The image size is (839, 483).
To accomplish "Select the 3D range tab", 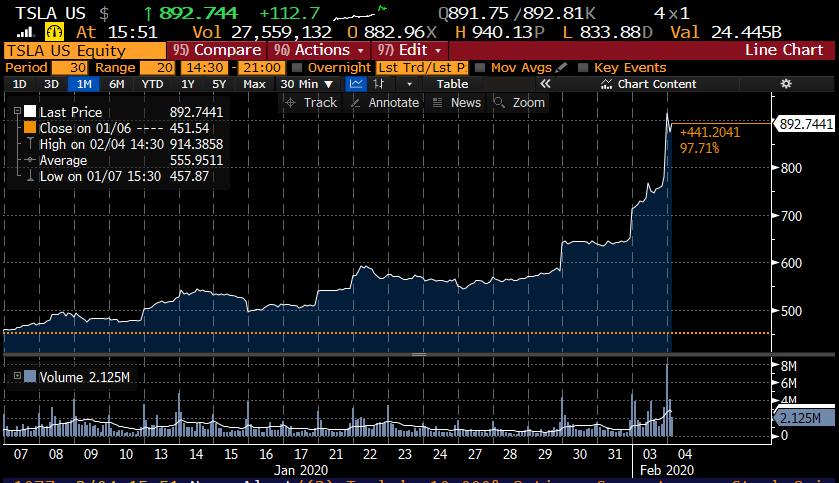I will tap(51, 84).
